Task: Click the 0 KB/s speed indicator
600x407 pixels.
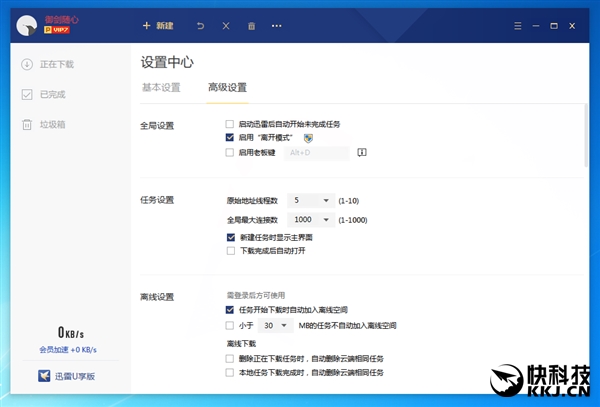Action: pos(71,332)
